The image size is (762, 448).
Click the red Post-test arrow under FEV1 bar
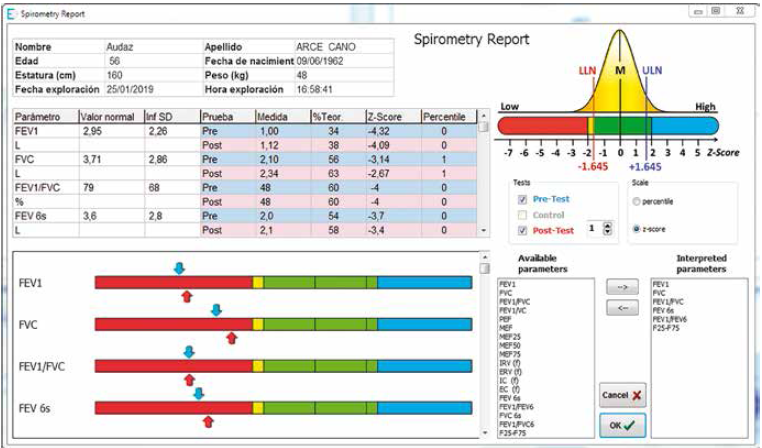click(x=185, y=296)
